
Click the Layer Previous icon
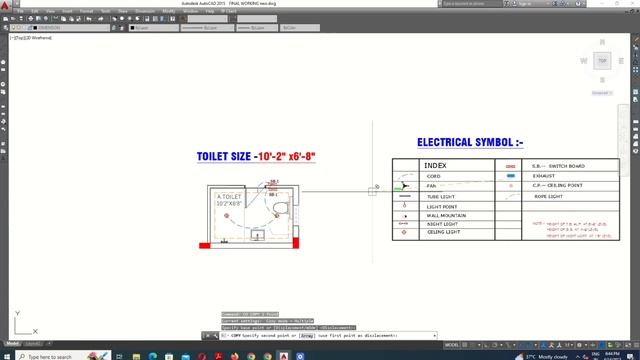(x=122, y=28)
